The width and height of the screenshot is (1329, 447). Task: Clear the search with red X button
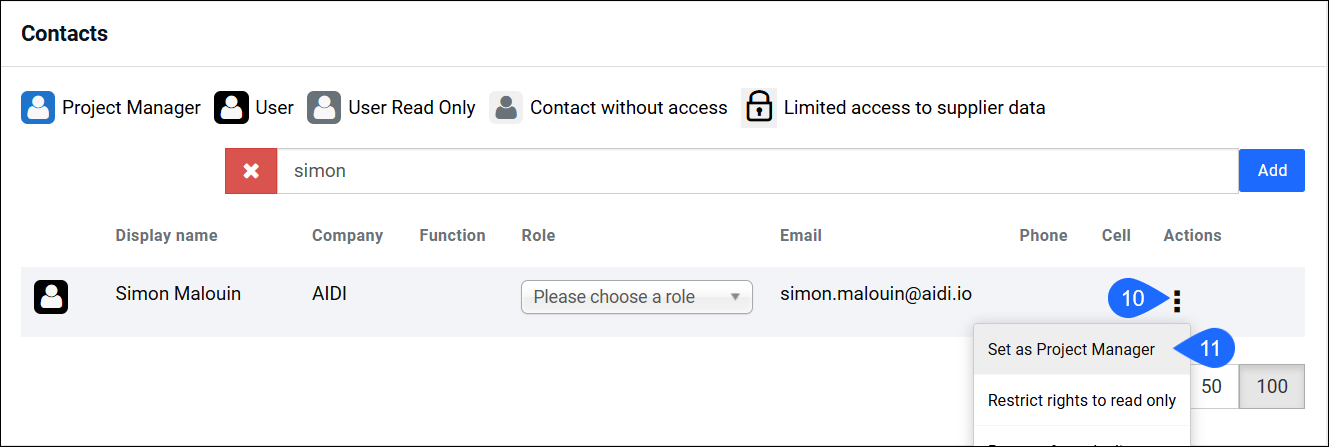click(251, 171)
